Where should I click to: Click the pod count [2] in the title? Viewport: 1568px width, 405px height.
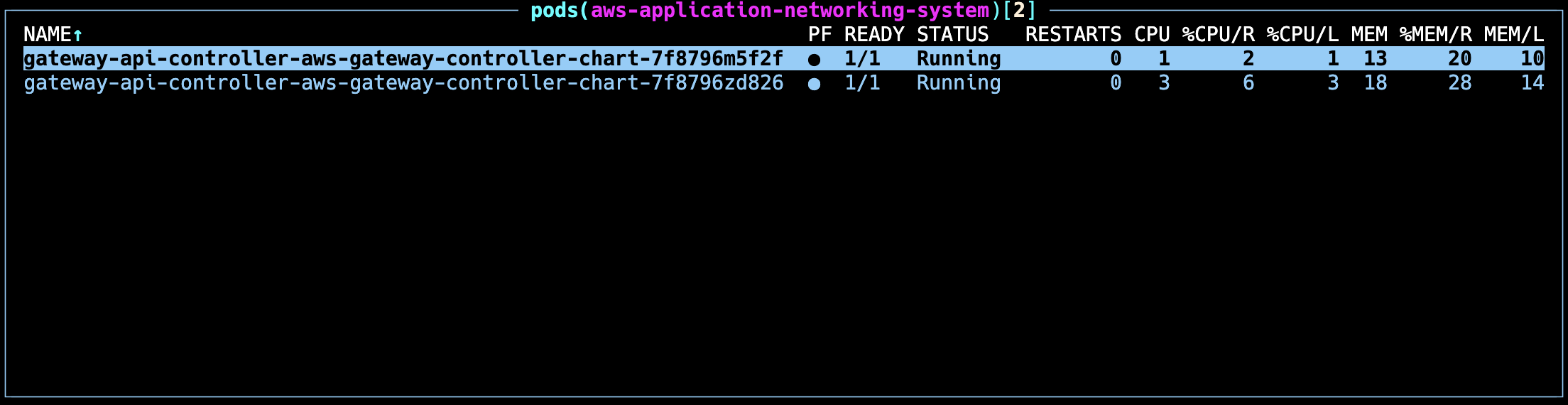1019,11
